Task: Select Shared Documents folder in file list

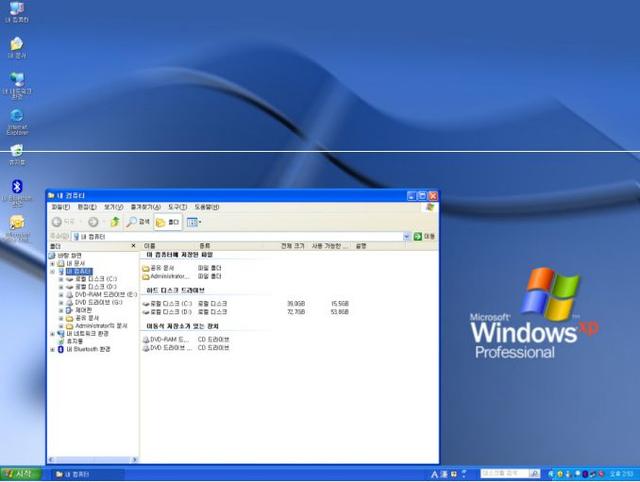Action: 158,268
